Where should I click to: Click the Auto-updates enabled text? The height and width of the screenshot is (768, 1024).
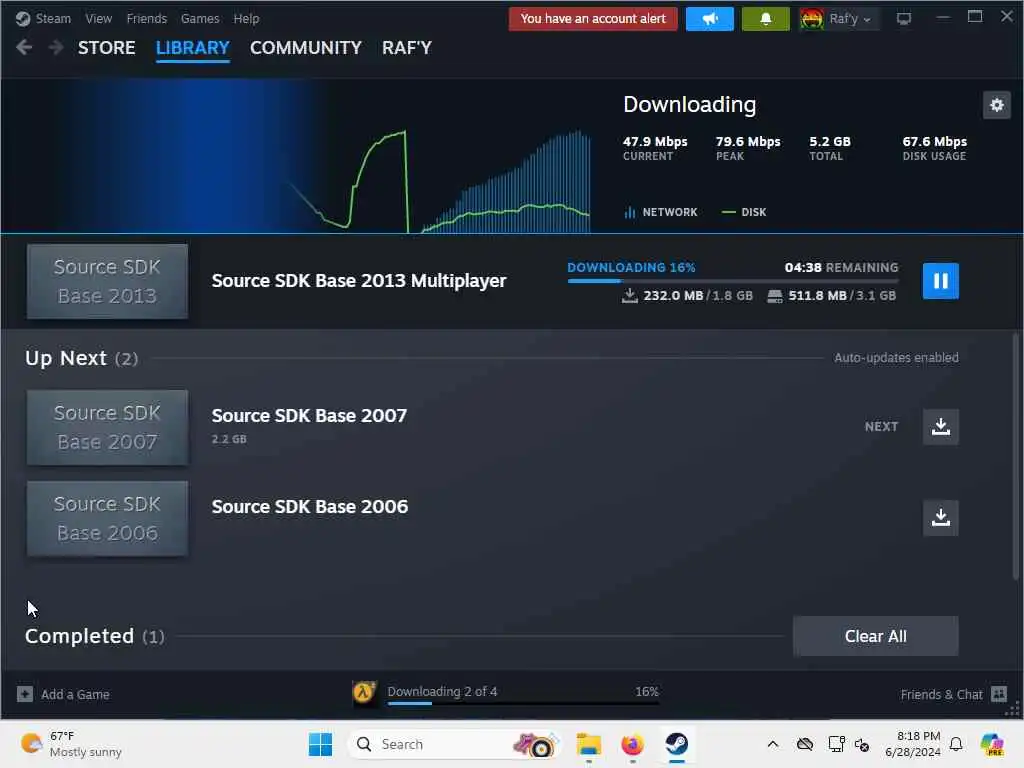pyautogui.click(x=896, y=358)
